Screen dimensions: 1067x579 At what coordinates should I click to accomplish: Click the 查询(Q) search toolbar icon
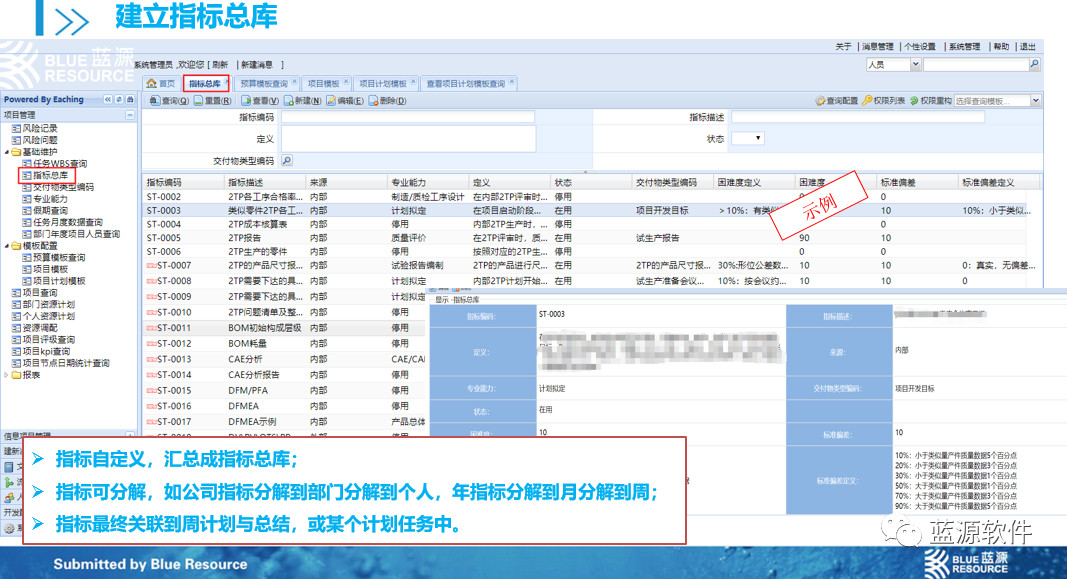point(155,101)
